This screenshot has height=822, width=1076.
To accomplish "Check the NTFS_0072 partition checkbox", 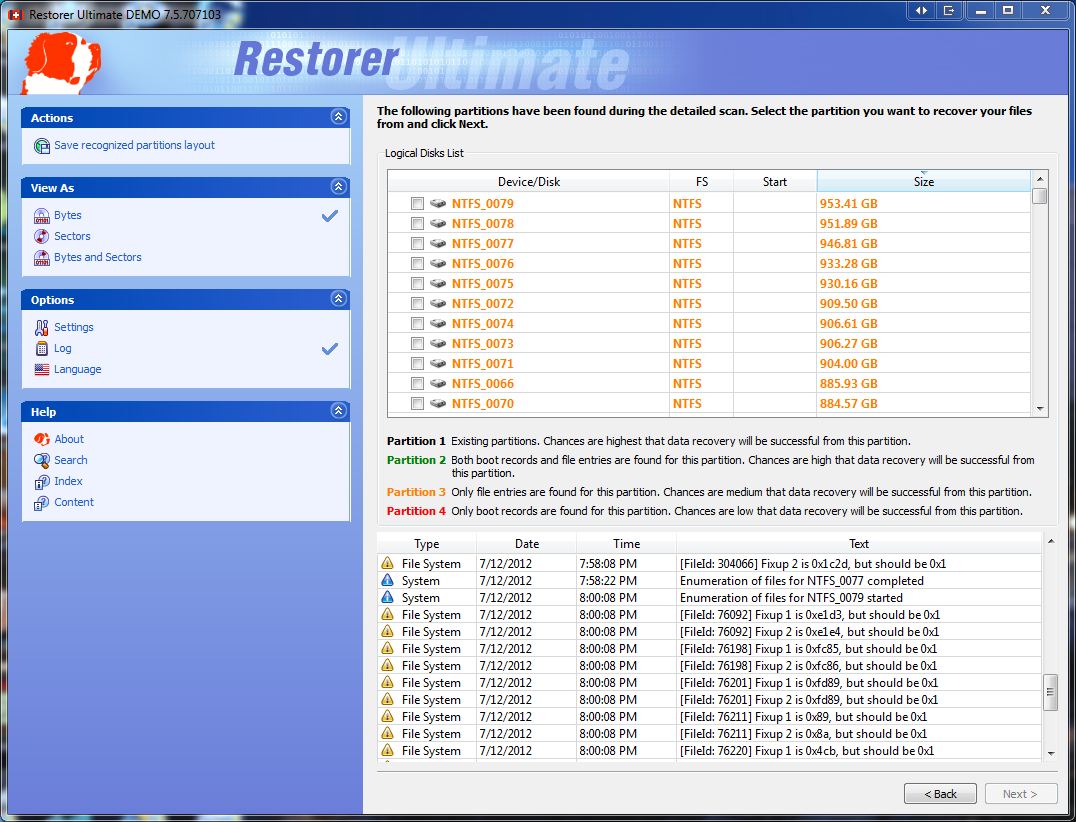I will (417, 303).
